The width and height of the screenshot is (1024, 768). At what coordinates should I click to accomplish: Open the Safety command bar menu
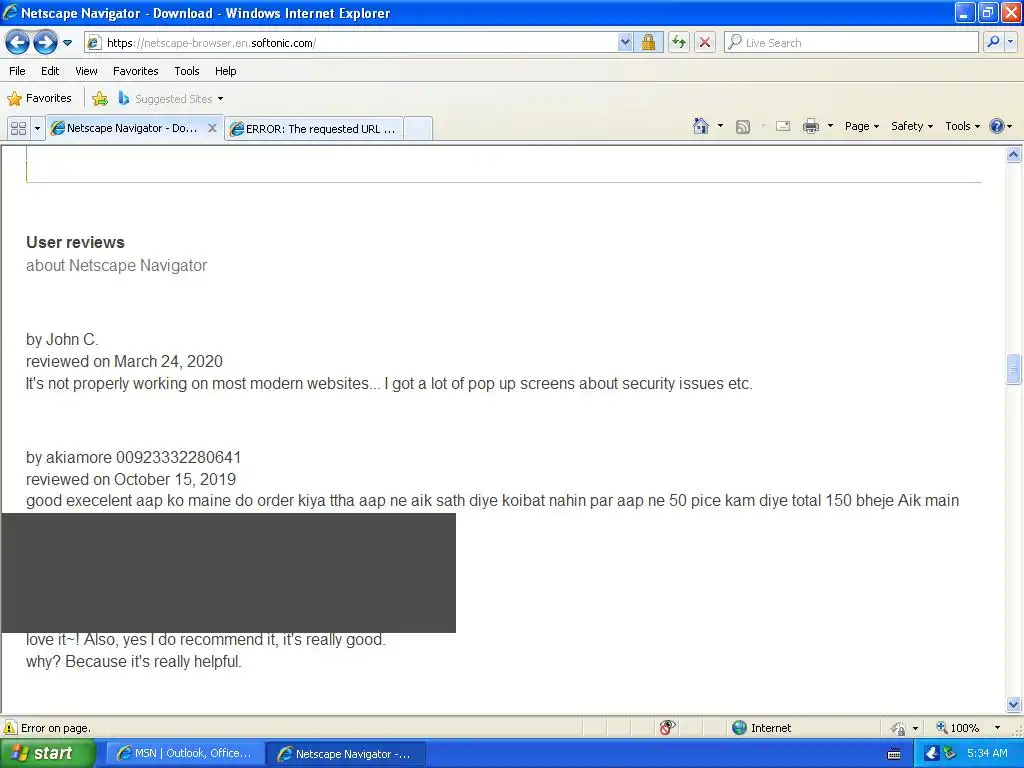pyautogui.click(x=912, y=126)
